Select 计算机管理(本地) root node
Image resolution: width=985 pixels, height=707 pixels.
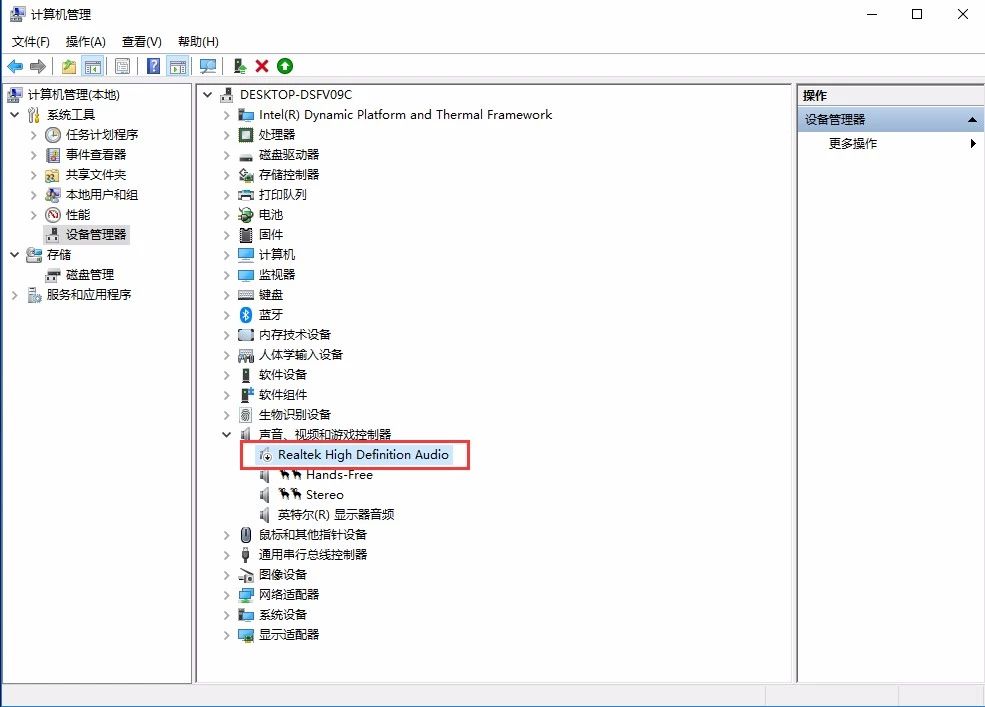[73, 95]
